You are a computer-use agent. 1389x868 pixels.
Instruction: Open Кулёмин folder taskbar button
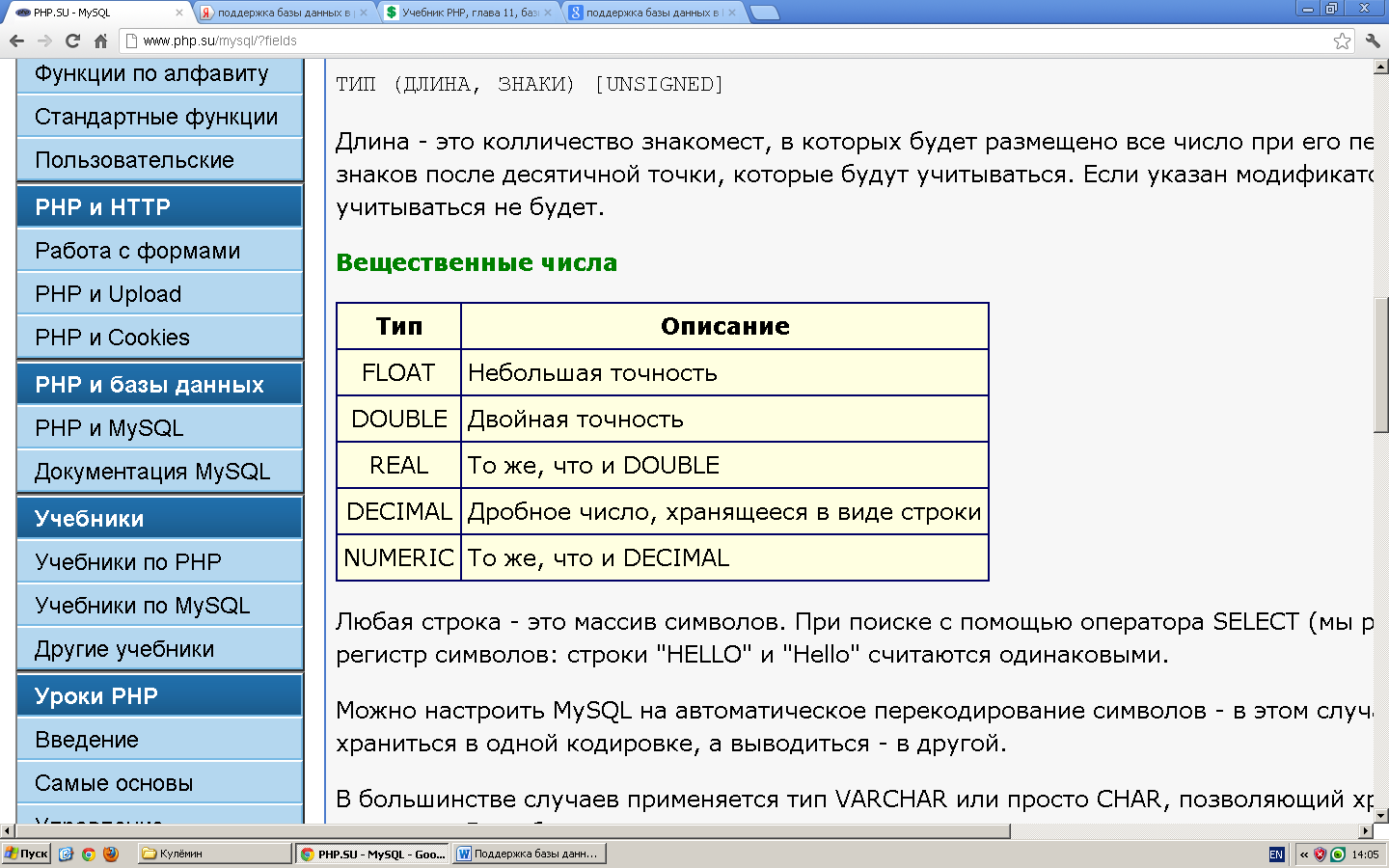[x=214, y=854]
